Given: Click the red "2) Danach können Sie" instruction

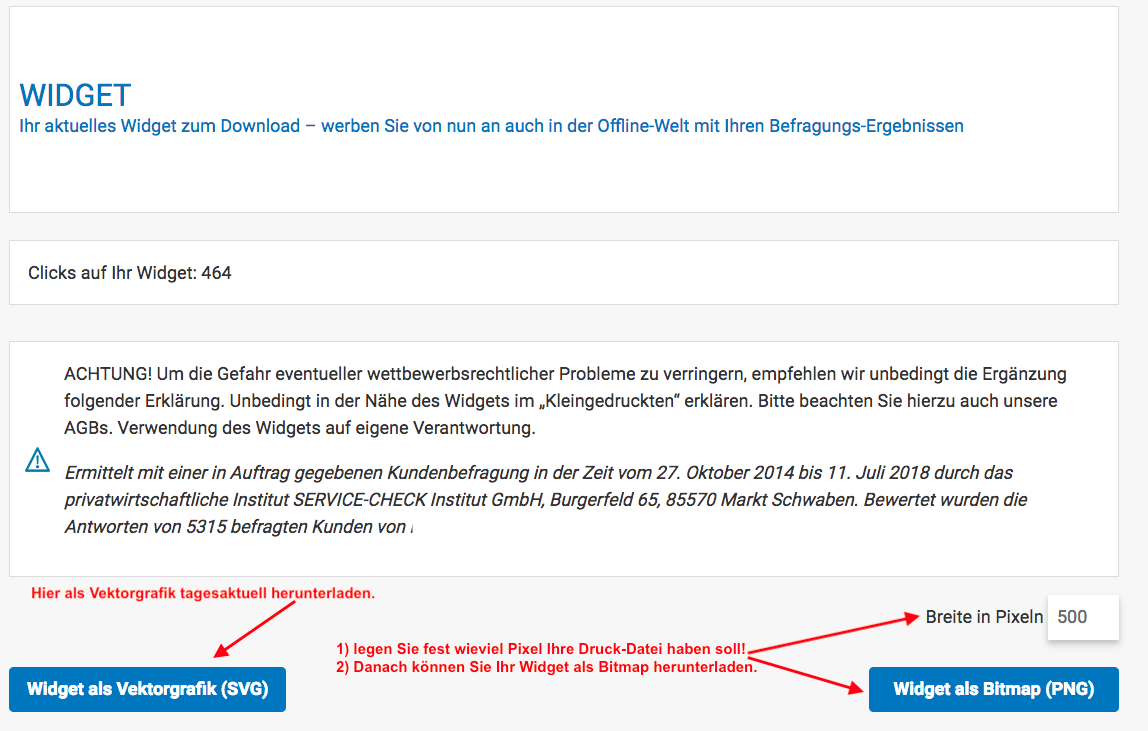Looking at the screenshot, I should [546, 667].
